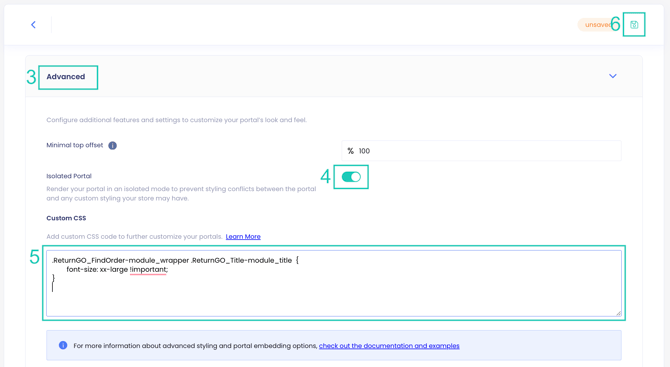Collapse the Advanced section chevron

pos(613,76)
